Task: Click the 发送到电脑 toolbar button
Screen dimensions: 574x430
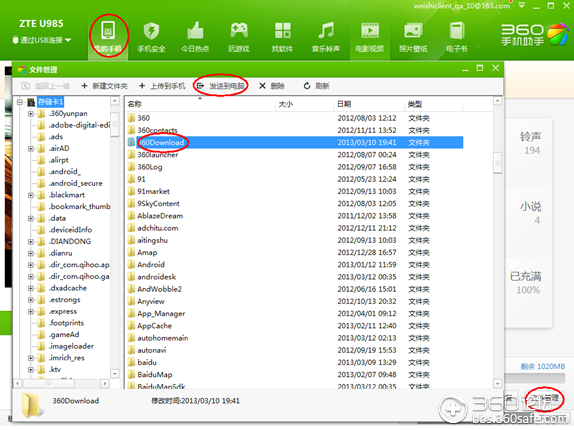Action: tap(221, 86)
